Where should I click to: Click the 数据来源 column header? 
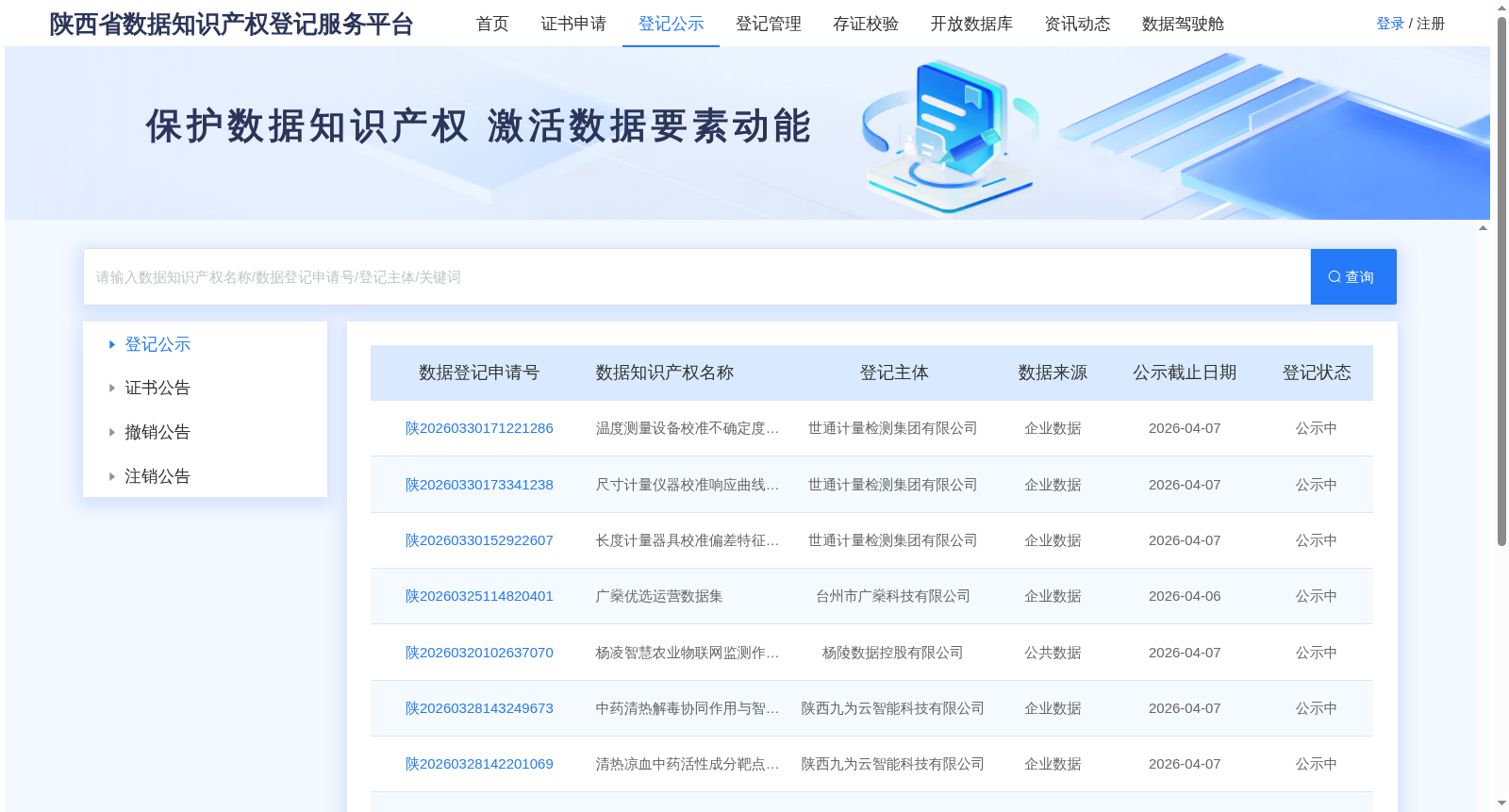coord(1053,373)
